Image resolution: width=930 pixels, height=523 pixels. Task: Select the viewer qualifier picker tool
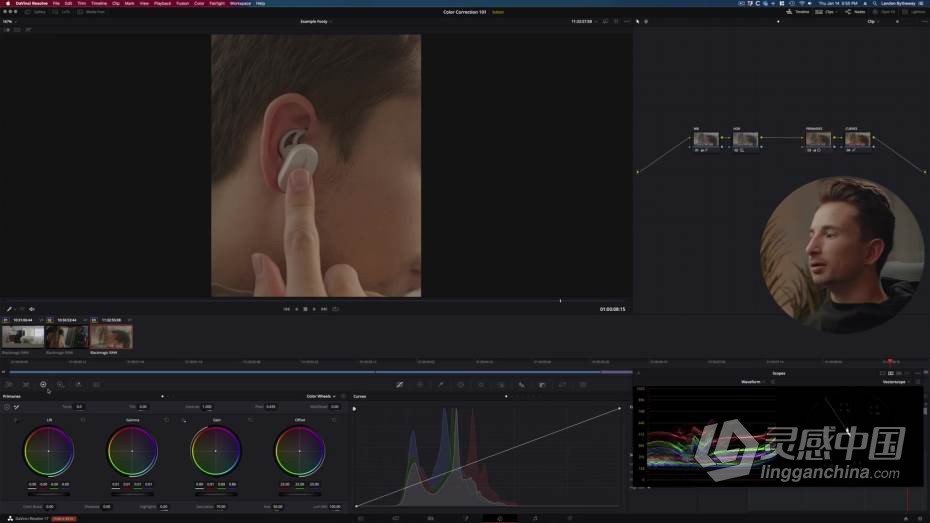(x=9, y=309)
